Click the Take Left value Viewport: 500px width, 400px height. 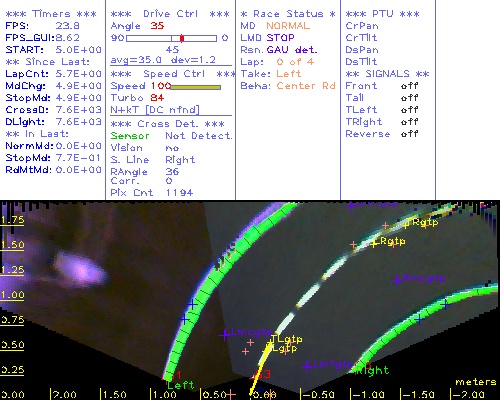pos(289,74)
